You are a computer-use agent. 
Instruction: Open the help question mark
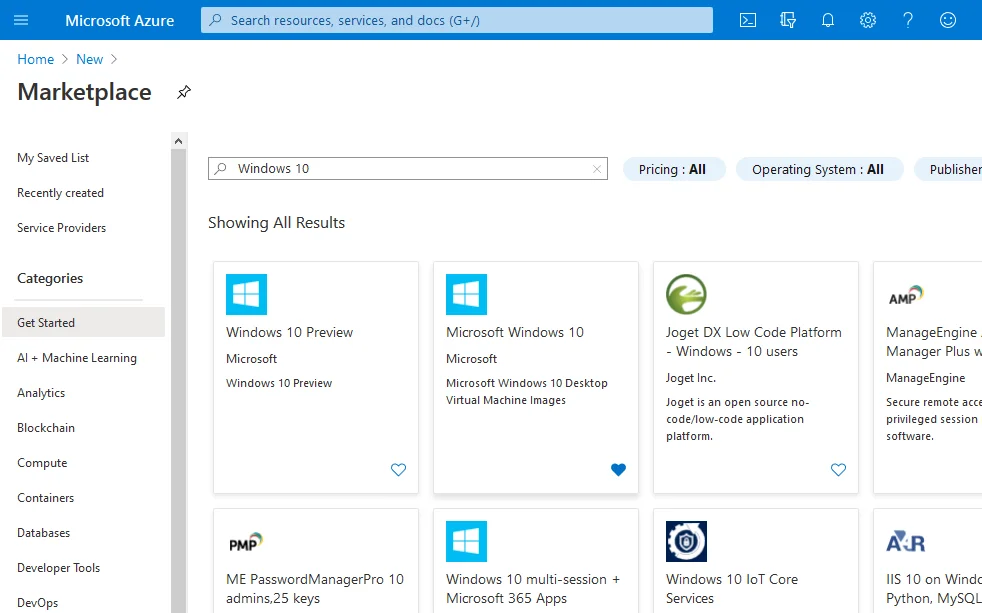pyautogui.click(x=907, y=20)
